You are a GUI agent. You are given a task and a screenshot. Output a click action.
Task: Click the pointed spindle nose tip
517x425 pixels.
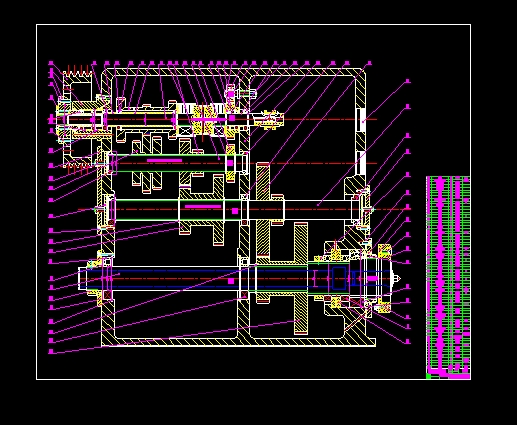(397, 278)
